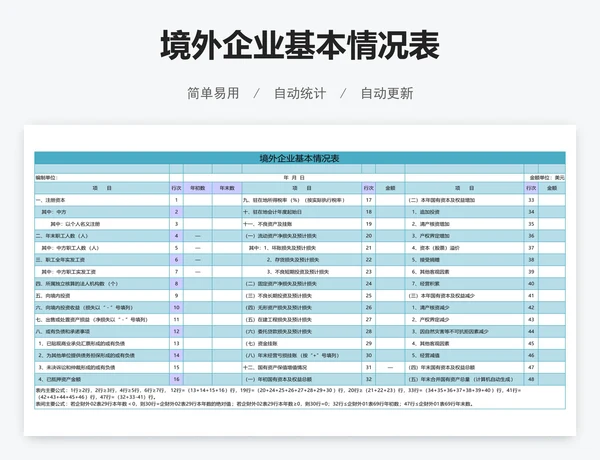Viewport: 600px width, 460px height.
Task: Click the row 六、向境内投资收益
Action: click(x=102, y=307)
